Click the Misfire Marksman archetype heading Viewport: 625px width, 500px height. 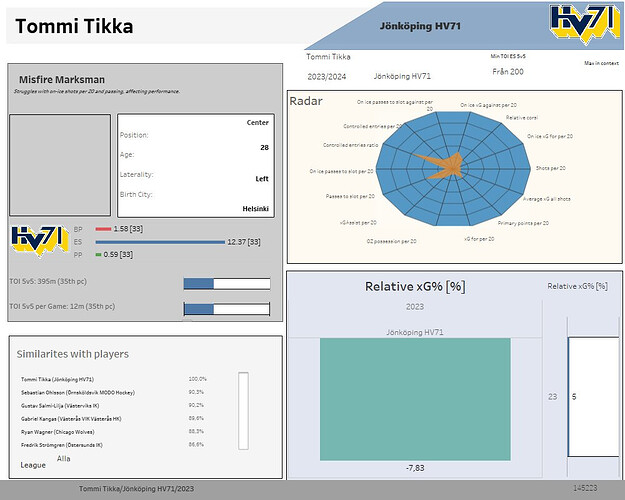pyautogui.click(x=62, y=80)
